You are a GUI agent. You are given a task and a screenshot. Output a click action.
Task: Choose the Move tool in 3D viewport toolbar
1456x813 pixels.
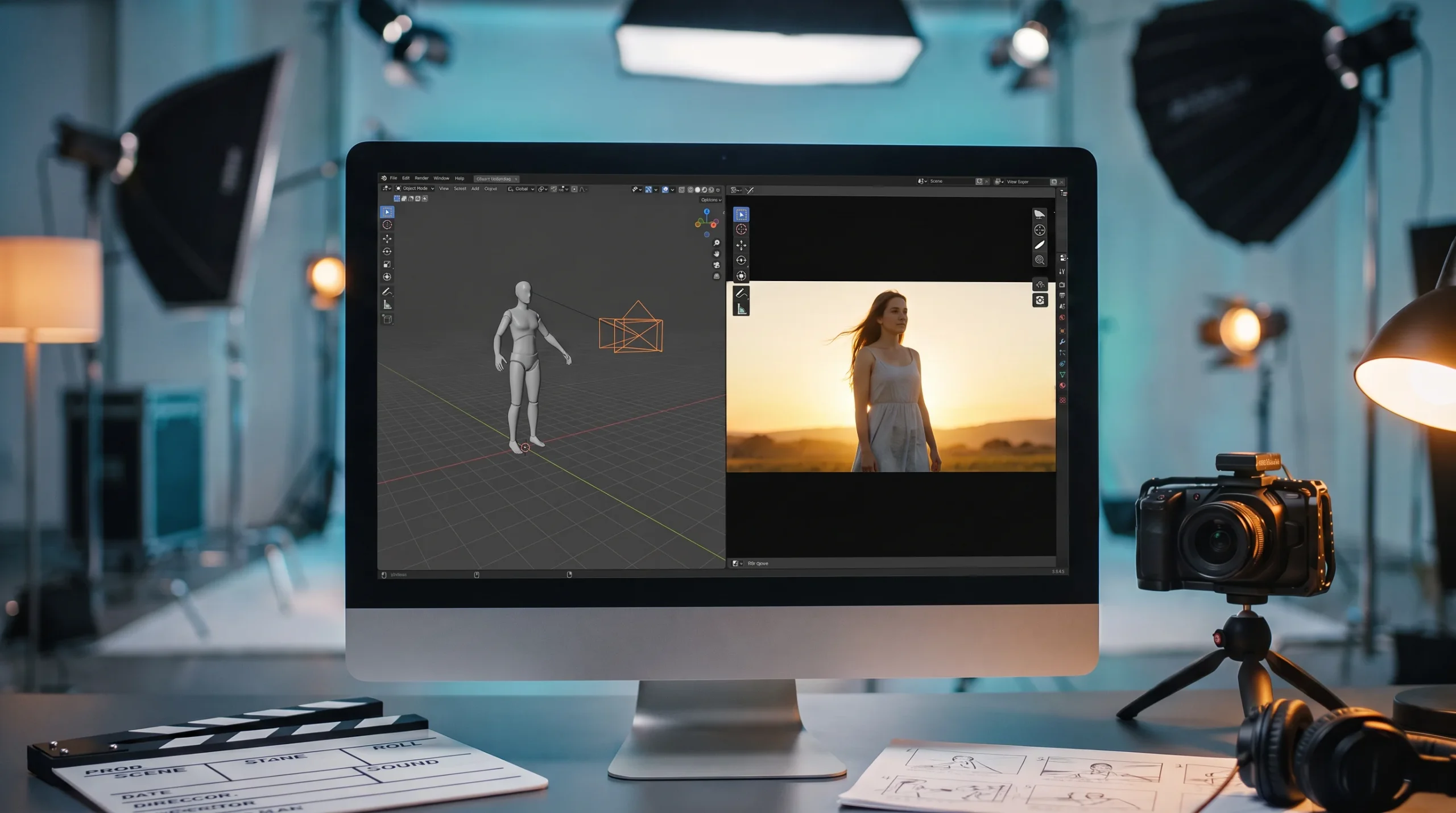pyautogui.click(x=387, y=238)
